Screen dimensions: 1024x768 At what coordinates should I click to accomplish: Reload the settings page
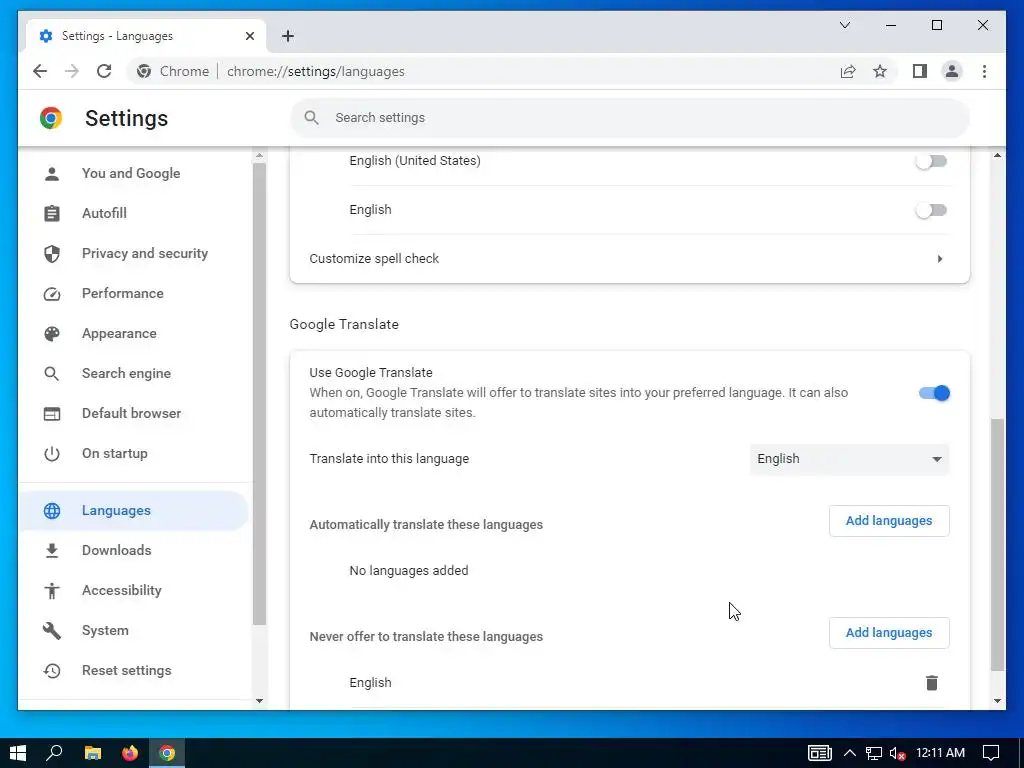point(104,71)
